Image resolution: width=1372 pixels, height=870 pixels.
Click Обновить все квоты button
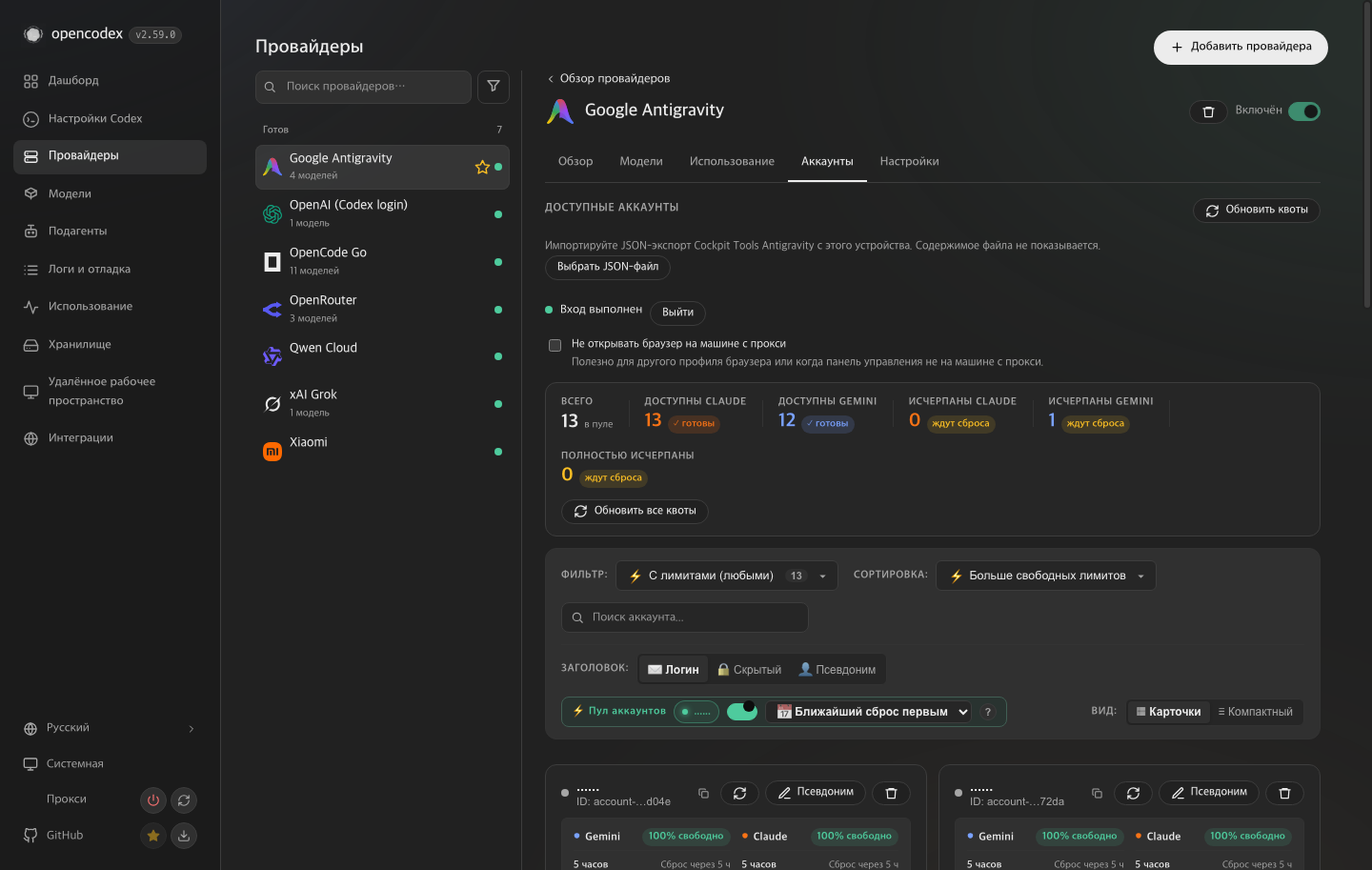(636, 511)
